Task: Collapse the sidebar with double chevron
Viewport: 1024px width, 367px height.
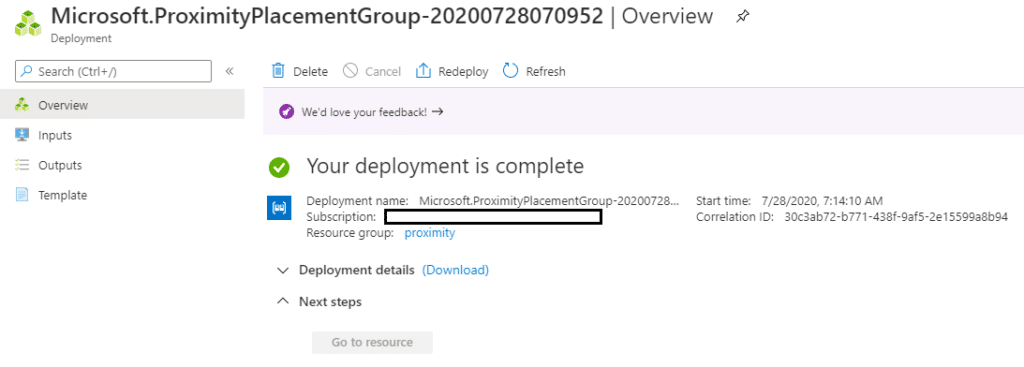Action: (230, 71)
